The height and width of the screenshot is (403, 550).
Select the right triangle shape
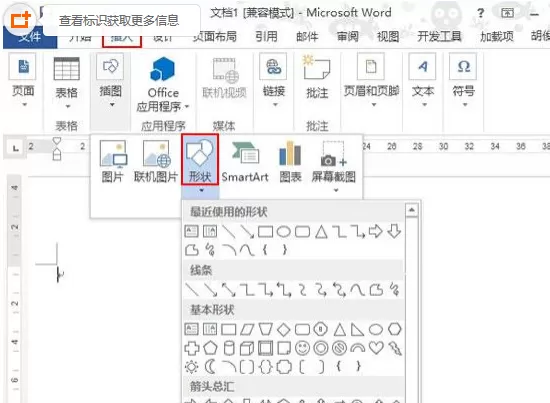(x=357, y=329)
